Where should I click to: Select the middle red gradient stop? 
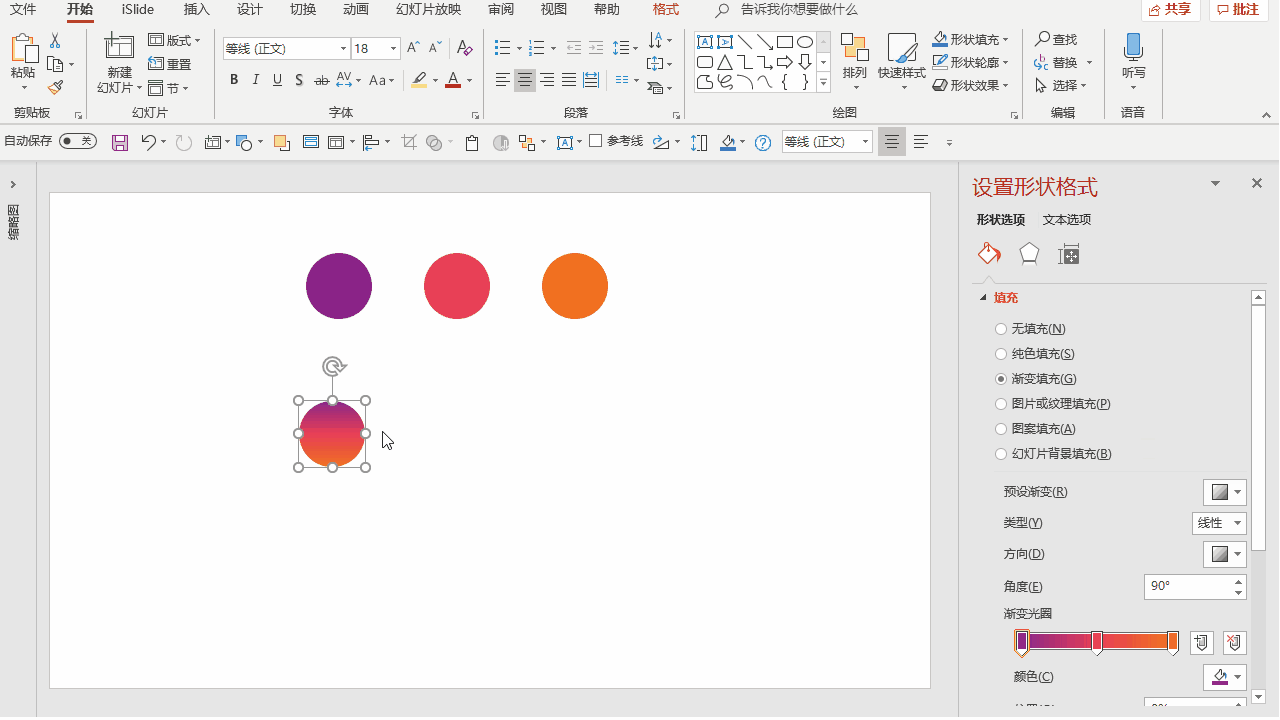[x=1097, y=642]
